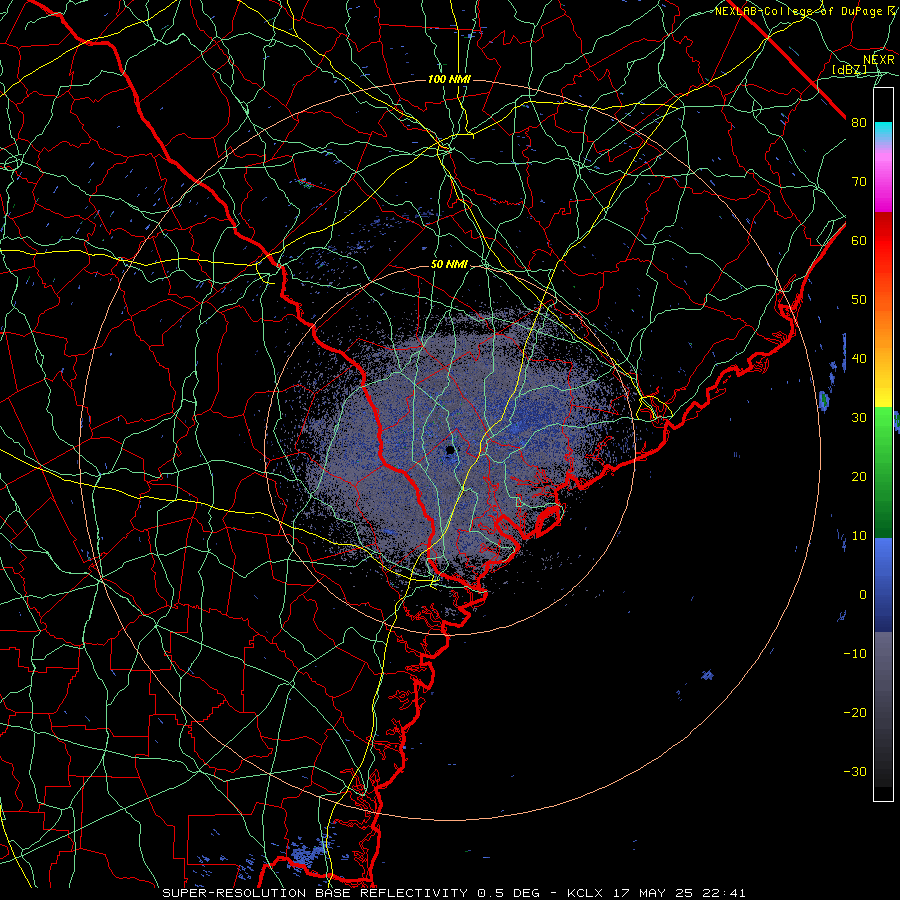Screen dimensions: 900x900
Task: Click the 80 value on the dBZ scale
Action: (x=859, y=123)
